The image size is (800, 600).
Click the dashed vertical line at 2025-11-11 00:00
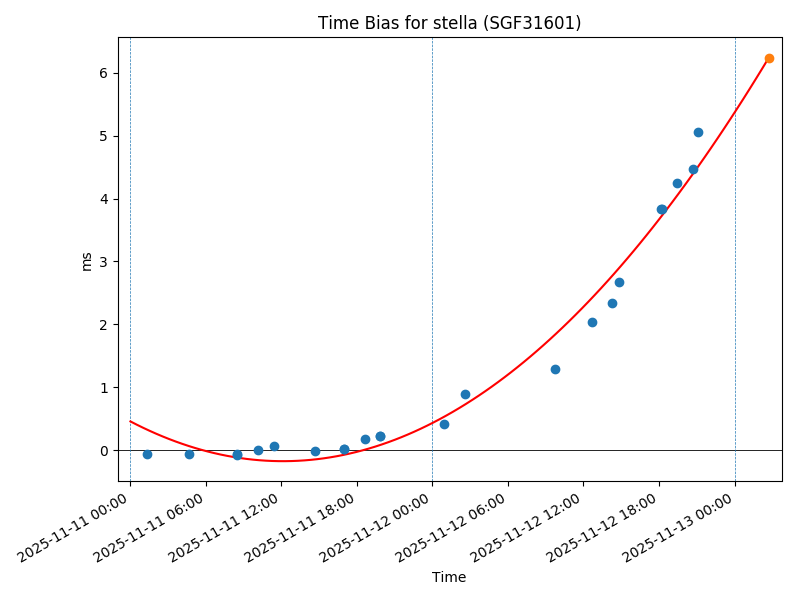[130, 250]
